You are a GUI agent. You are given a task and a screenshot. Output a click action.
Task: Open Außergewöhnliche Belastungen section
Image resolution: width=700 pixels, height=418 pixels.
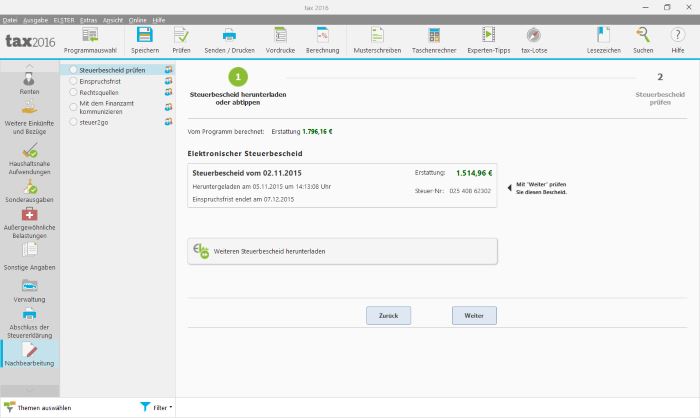(x=29, y=223)
